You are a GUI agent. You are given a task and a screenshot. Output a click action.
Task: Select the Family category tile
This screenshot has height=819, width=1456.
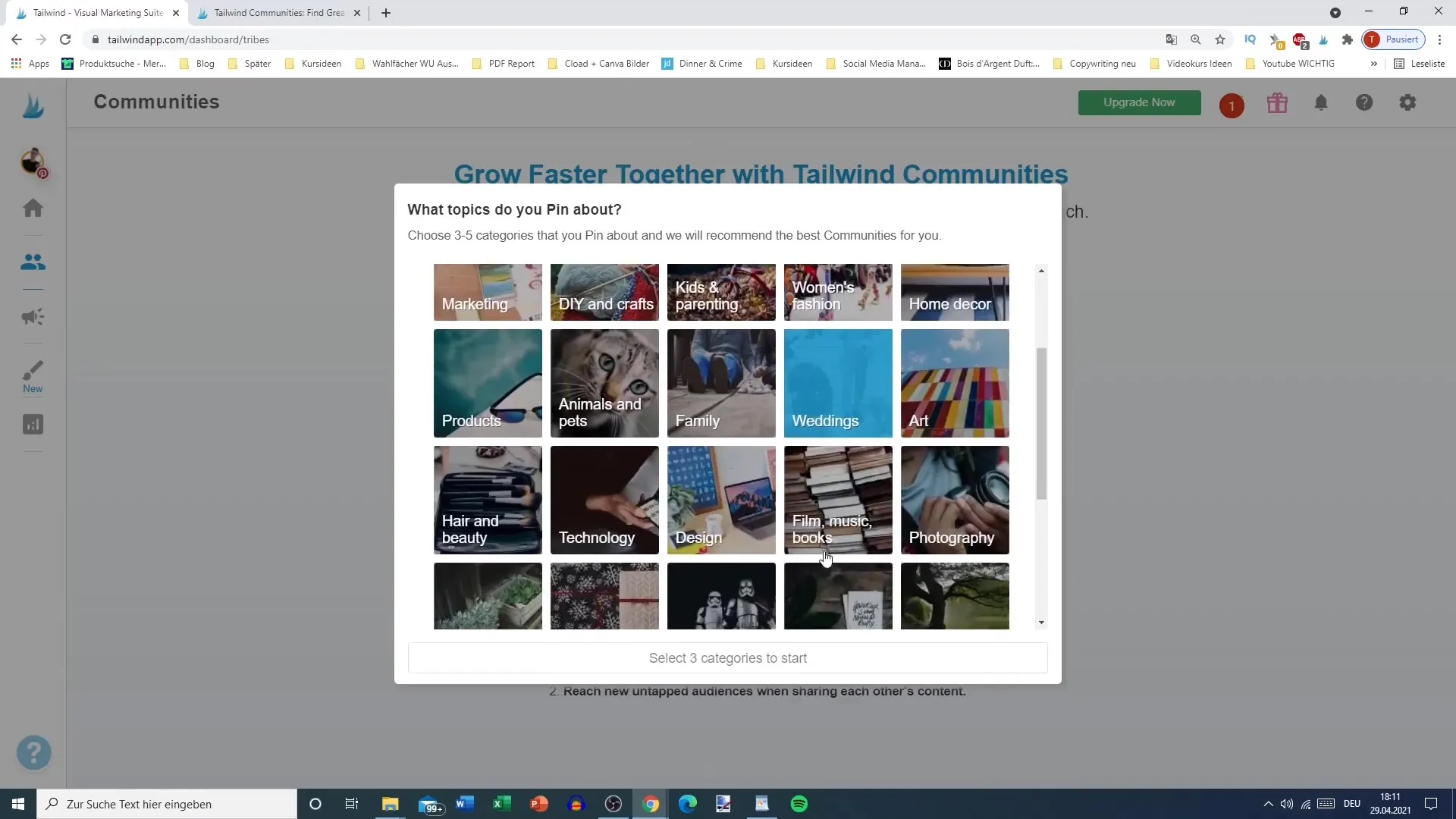[721, 383]
